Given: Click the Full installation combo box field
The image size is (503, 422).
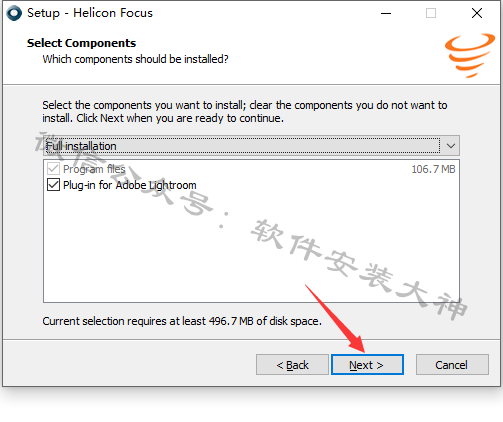Looking at the screenshot, I should 251,146.
